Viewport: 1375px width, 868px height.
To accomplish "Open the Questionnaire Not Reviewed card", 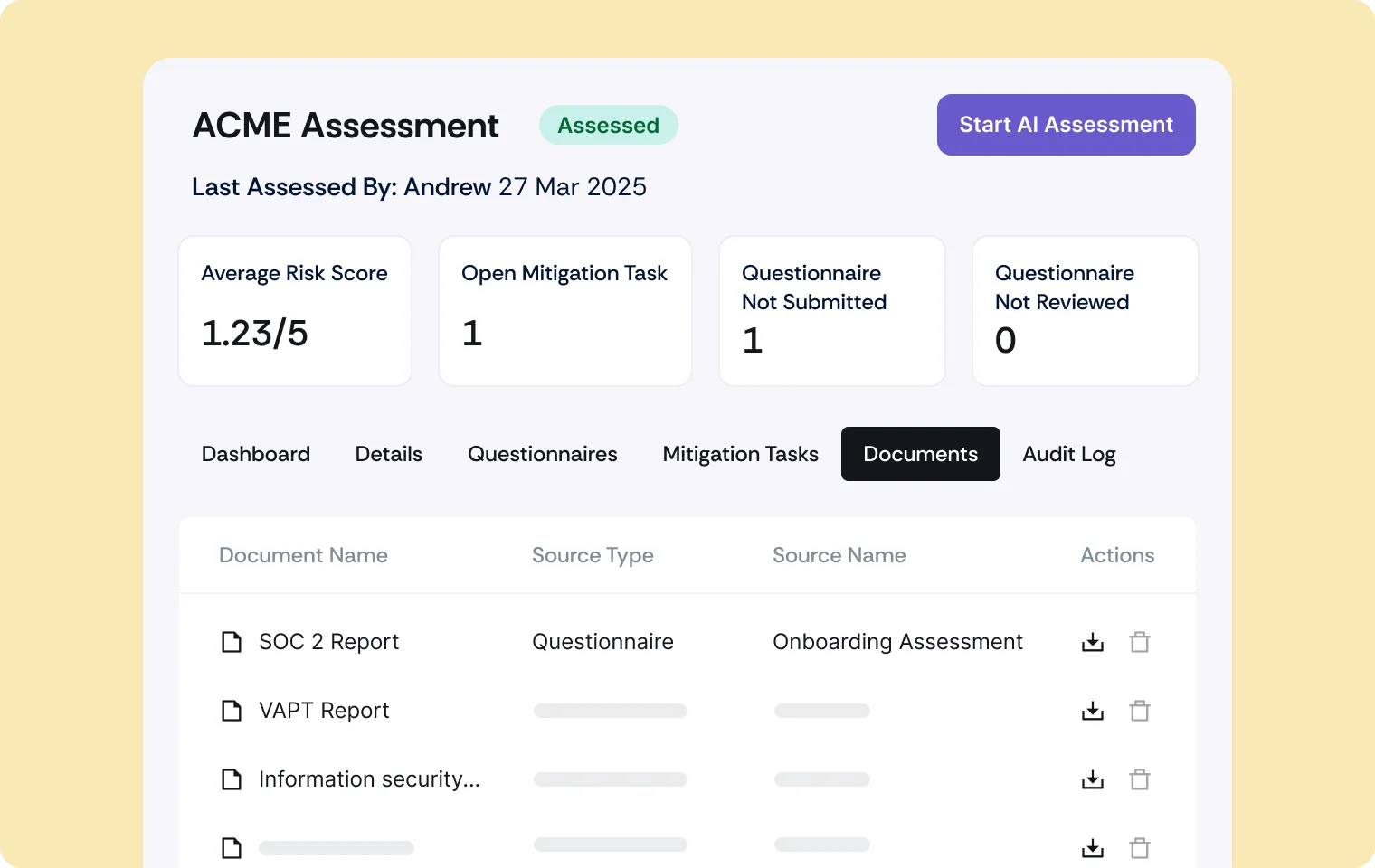I will point(1086,311).
